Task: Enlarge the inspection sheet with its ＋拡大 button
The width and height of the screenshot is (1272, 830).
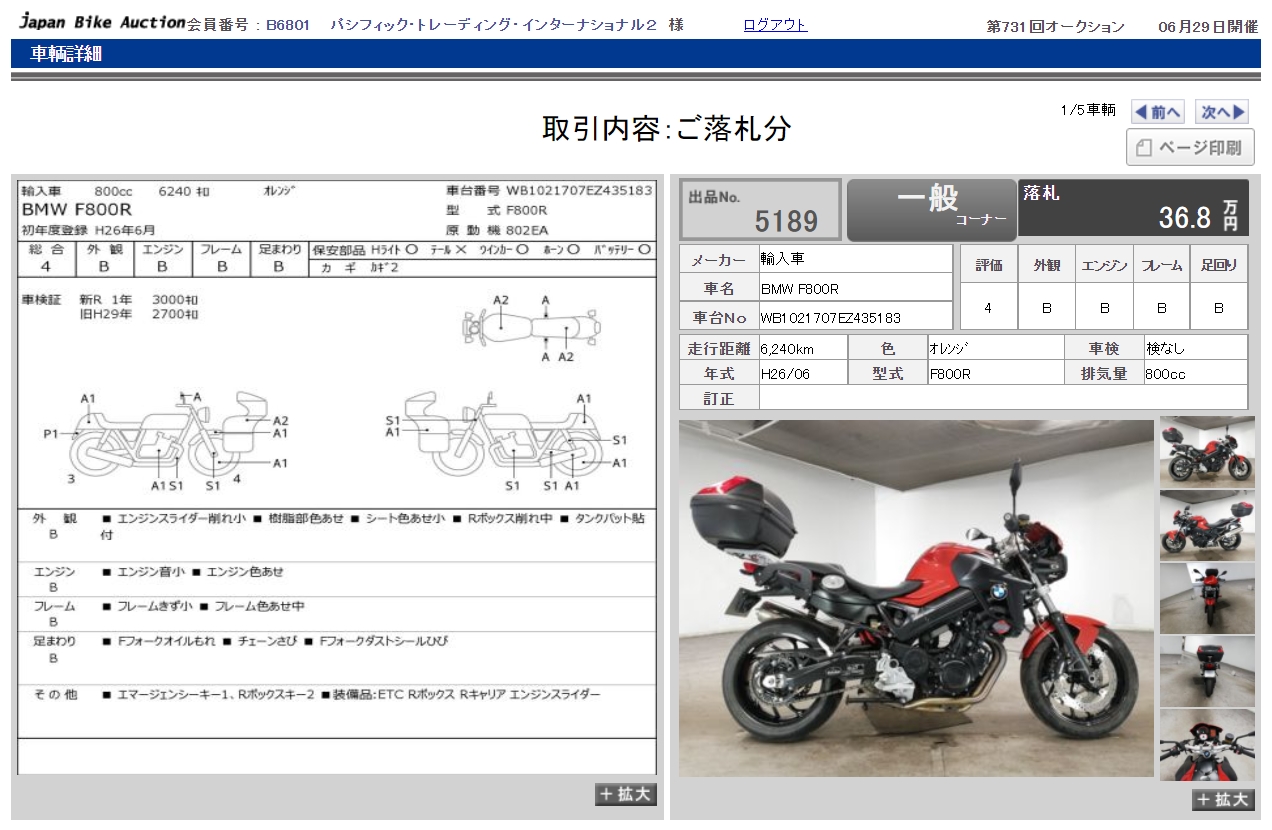Action: pyautogui.click(x=626, y=794)
